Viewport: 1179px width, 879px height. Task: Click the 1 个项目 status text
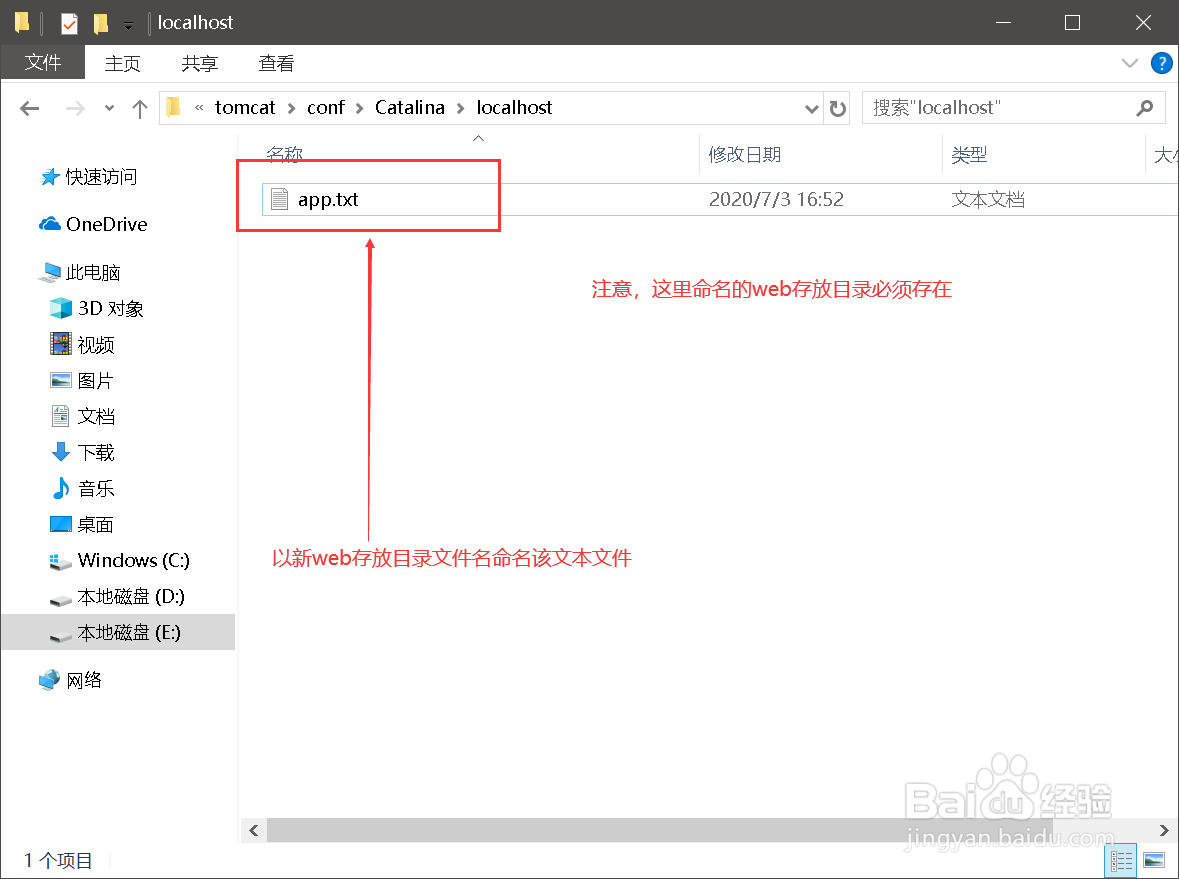(58, 860)
